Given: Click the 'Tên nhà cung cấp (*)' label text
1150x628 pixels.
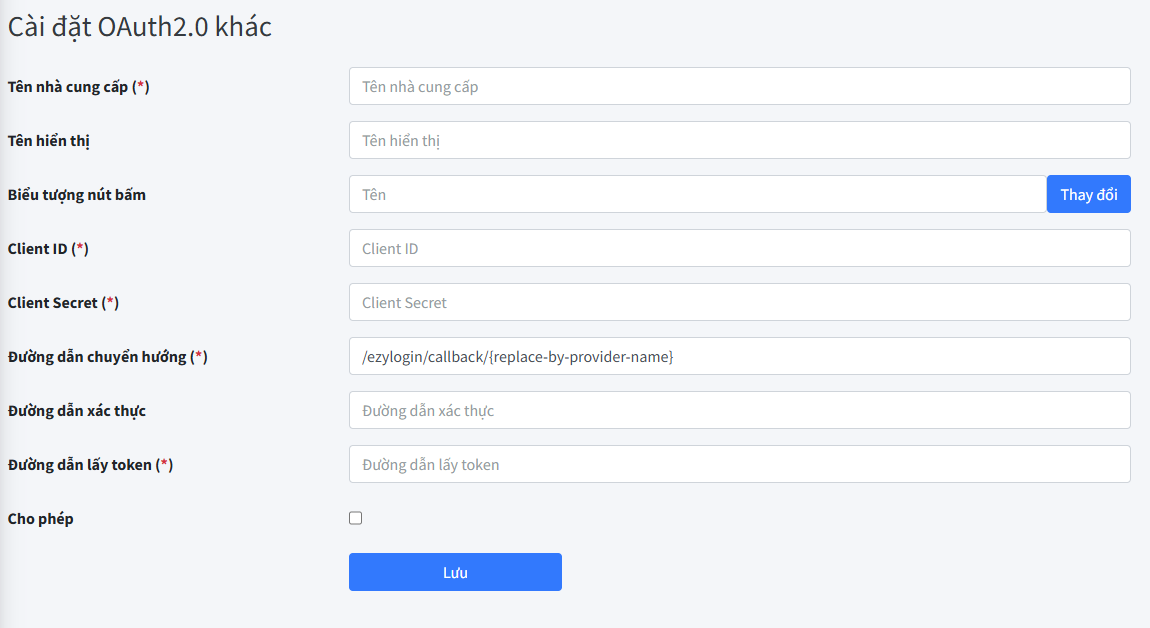Looking at the screenshot, I should (78, 87).
